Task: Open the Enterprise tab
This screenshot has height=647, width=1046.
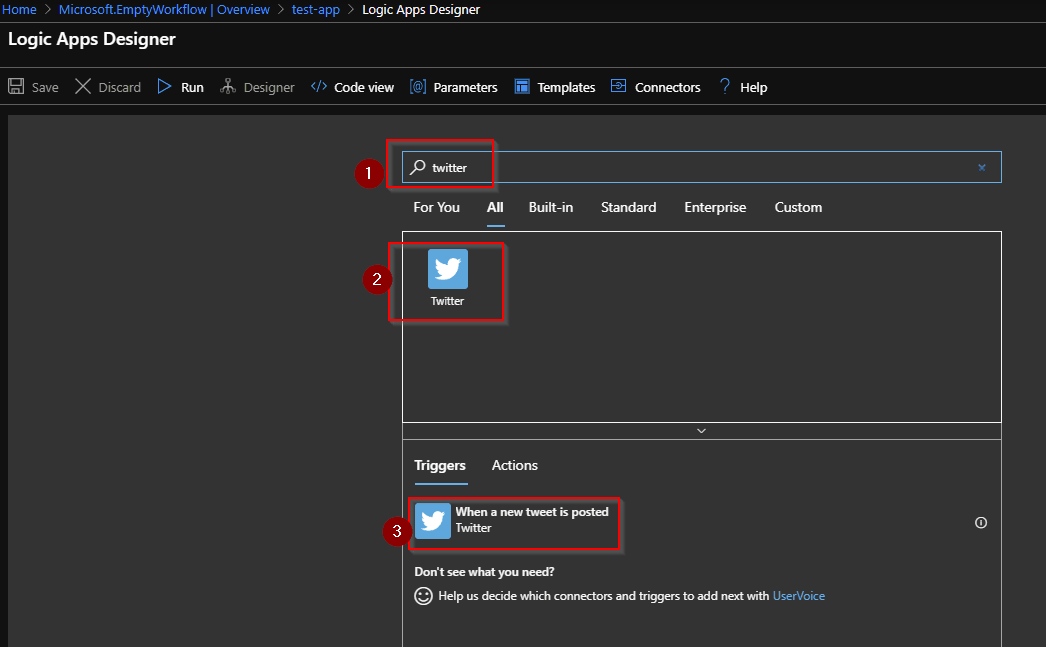Action: [x=715, y=207]
